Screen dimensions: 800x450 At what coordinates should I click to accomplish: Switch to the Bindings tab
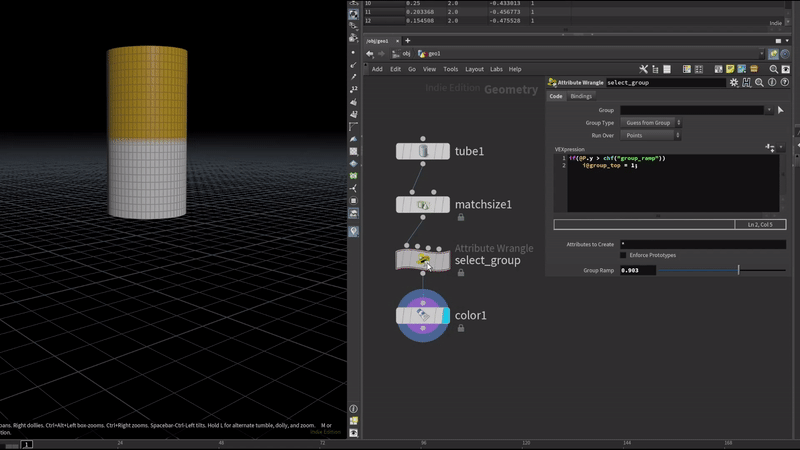pyautogui.click(x=581, y=96)
